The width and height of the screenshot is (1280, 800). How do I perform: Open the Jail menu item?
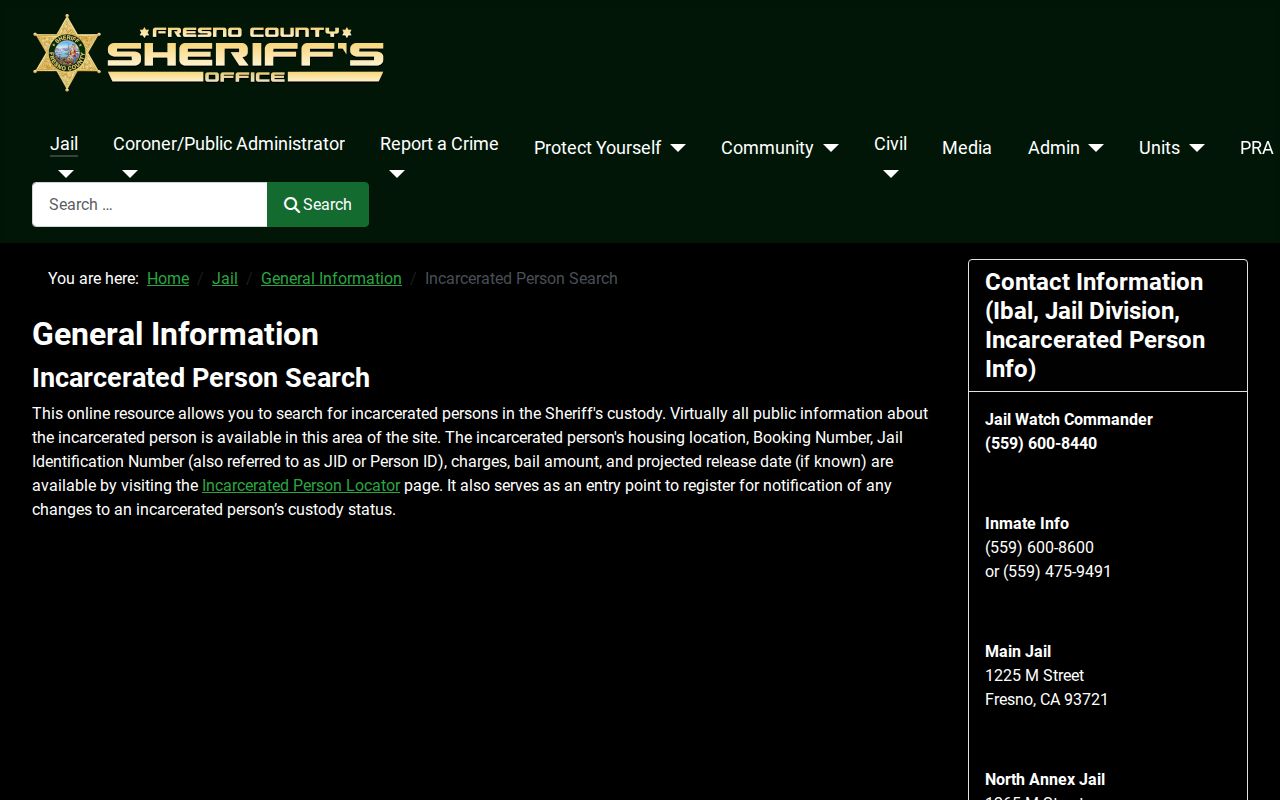coord(64,144)
